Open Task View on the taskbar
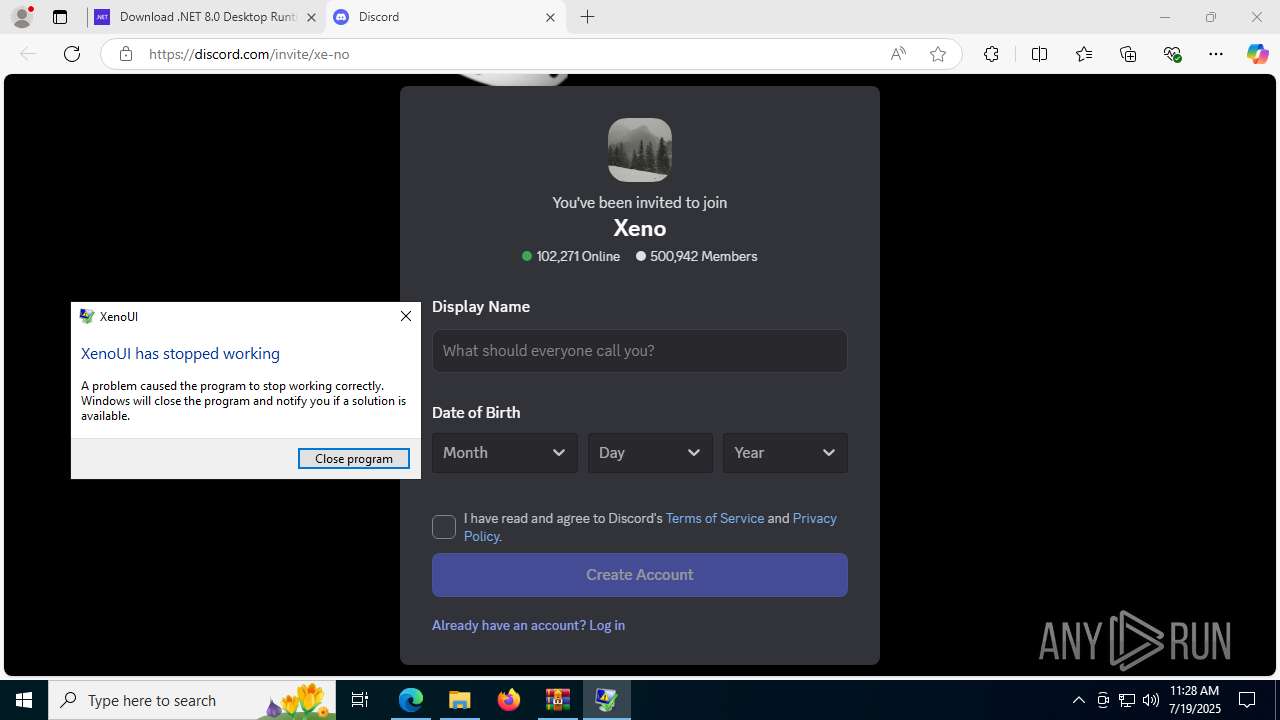 click(x=361, y=700)
